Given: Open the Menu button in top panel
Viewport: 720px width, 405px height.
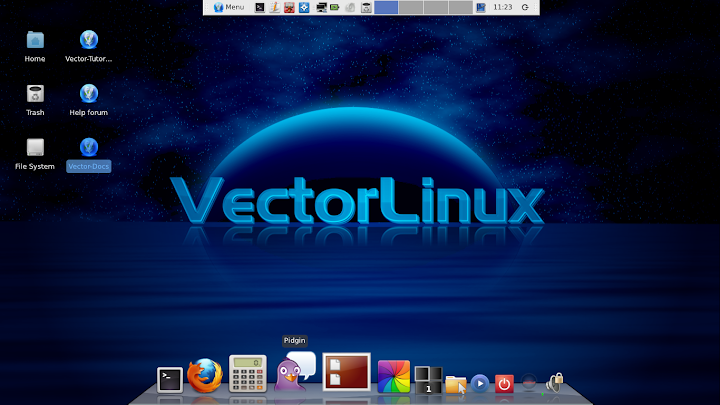Looking at the screenshot, I should coord(229,7).
